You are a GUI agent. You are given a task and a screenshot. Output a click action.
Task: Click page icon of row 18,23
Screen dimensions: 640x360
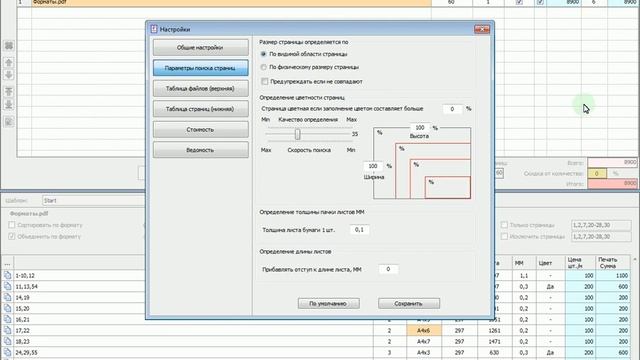pos(7,341)
